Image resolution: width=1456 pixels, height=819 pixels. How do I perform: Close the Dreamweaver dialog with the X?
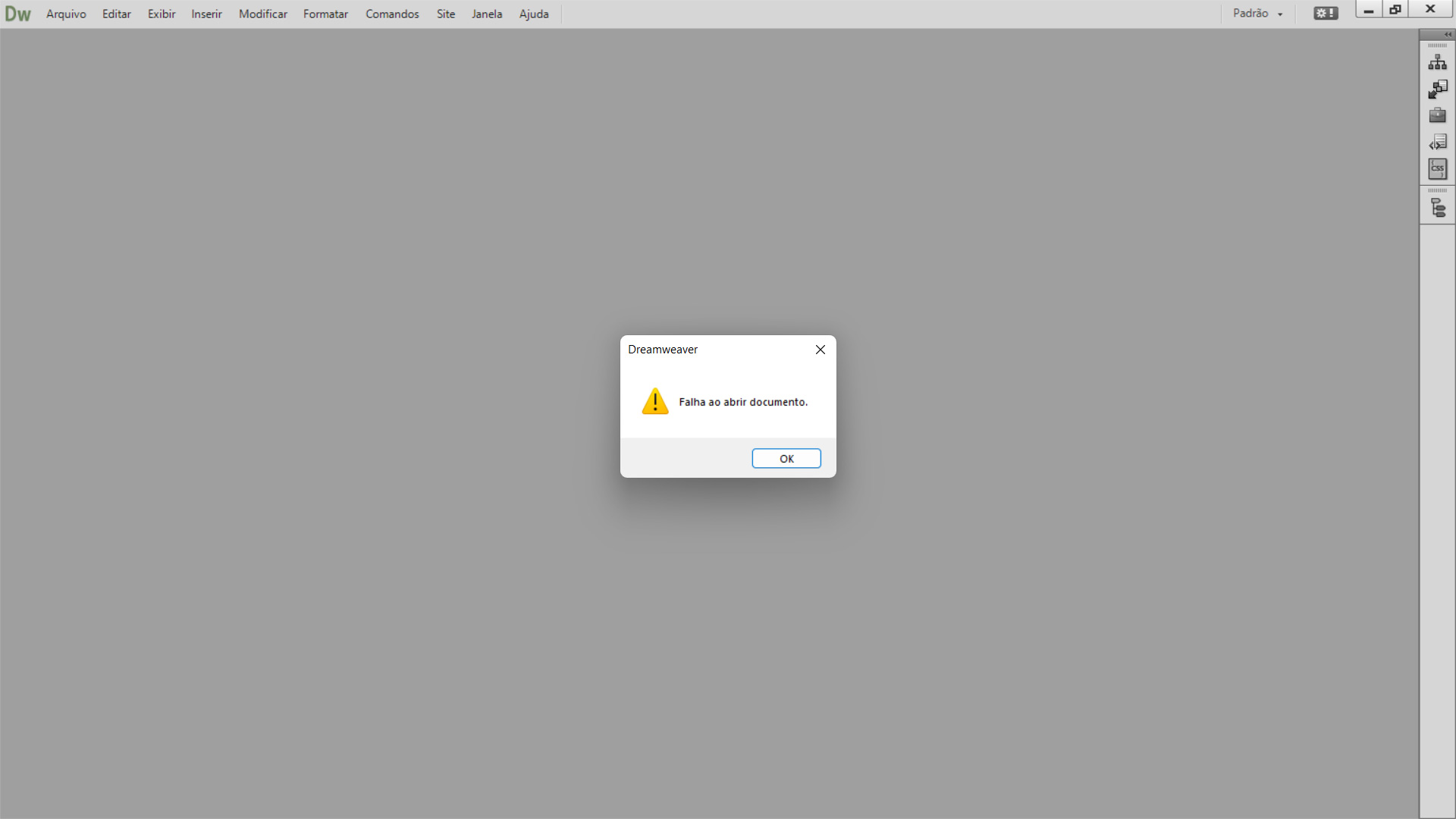click(820, 350)
